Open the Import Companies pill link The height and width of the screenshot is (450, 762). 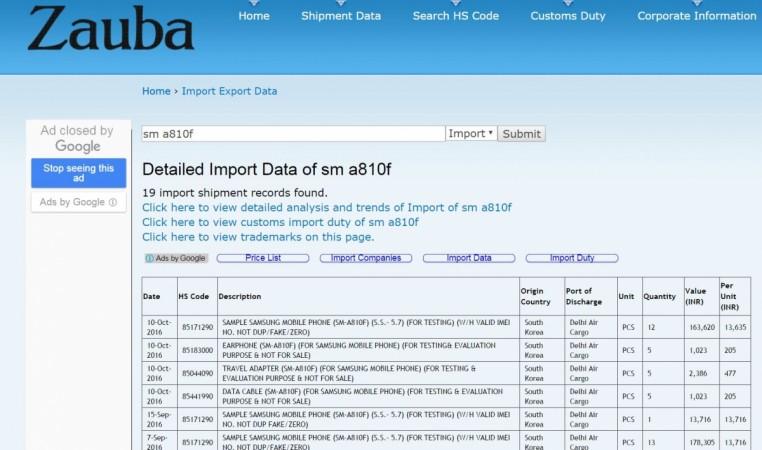[366, 258]
